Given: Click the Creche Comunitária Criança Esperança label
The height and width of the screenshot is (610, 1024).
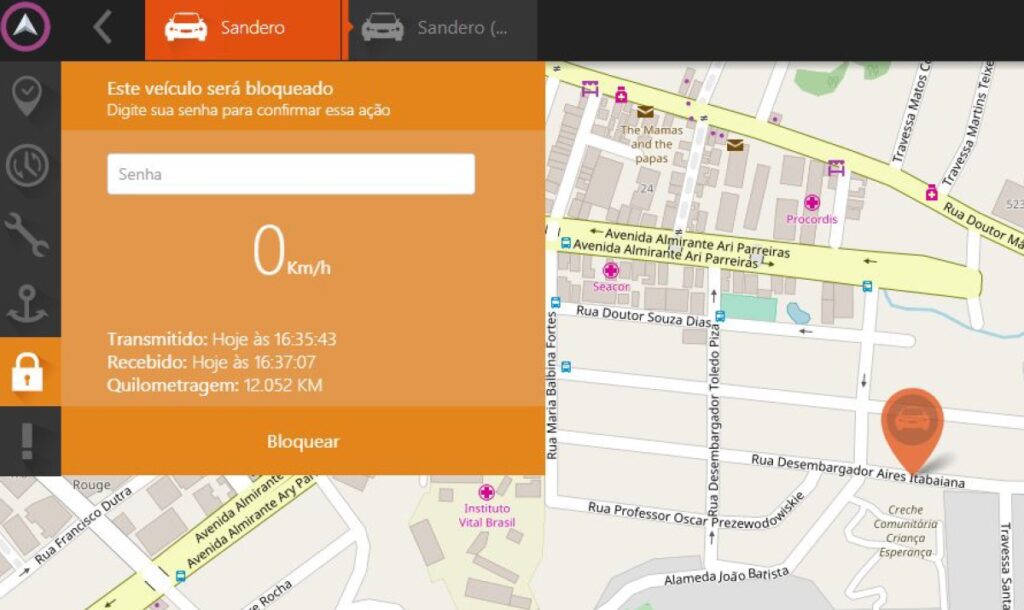Looking at the screenshot, I should (x=904, y=531).
